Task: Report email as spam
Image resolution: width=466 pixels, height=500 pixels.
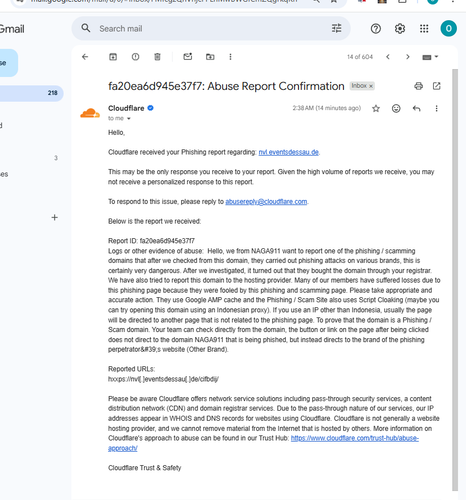Action: [x=135, y=57]
